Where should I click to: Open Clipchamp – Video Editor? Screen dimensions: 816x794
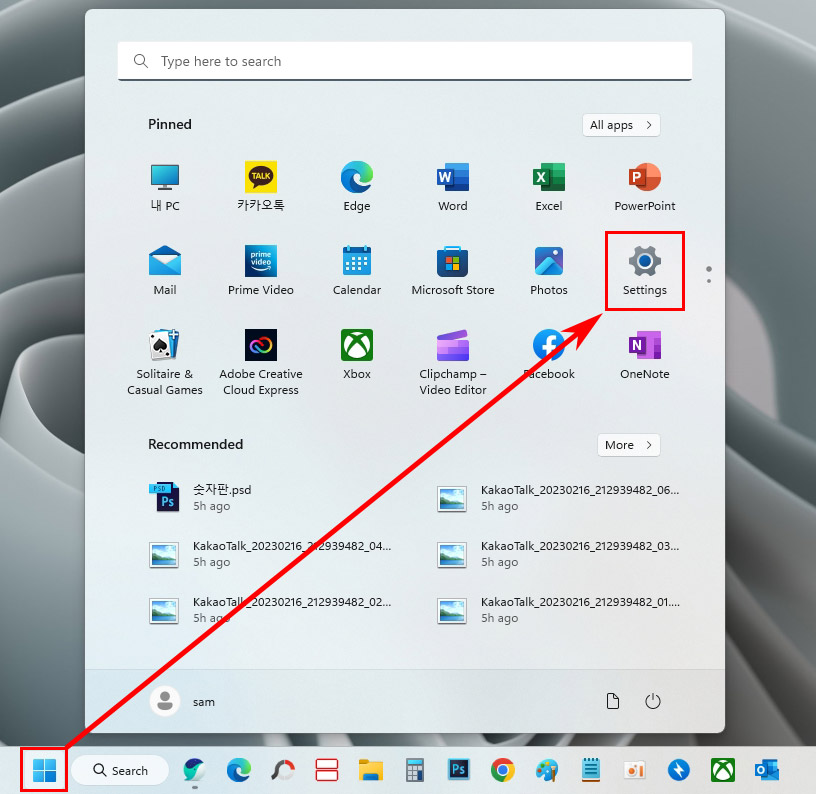pyautogui.click(x=453, y=363)
